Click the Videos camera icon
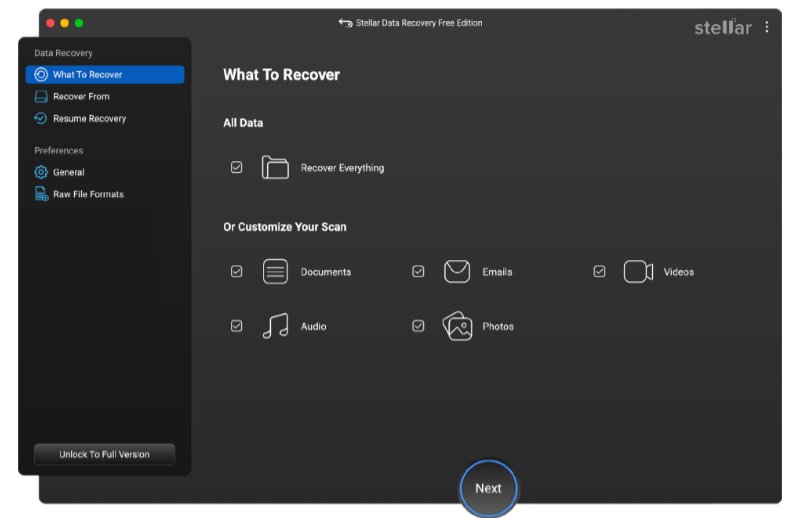The height and width of the screenshot is (518, 799). 638,272
